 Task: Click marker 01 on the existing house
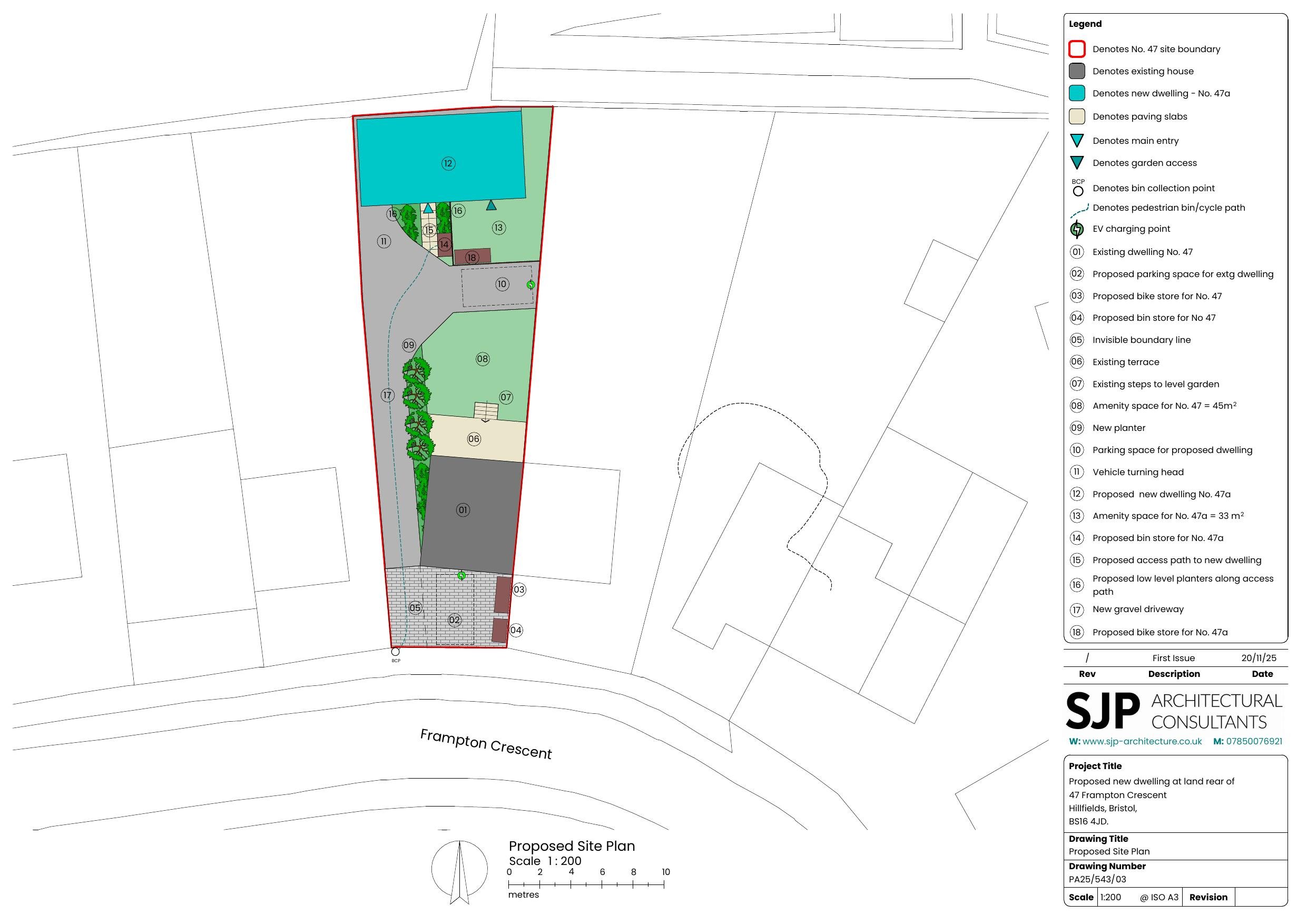[463, 510]
